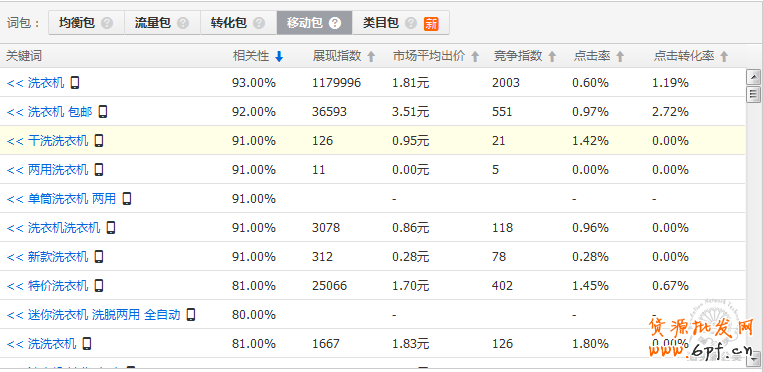
Task: Sort by 市场平均出价 arrow
Action: (x=475, y=56)
